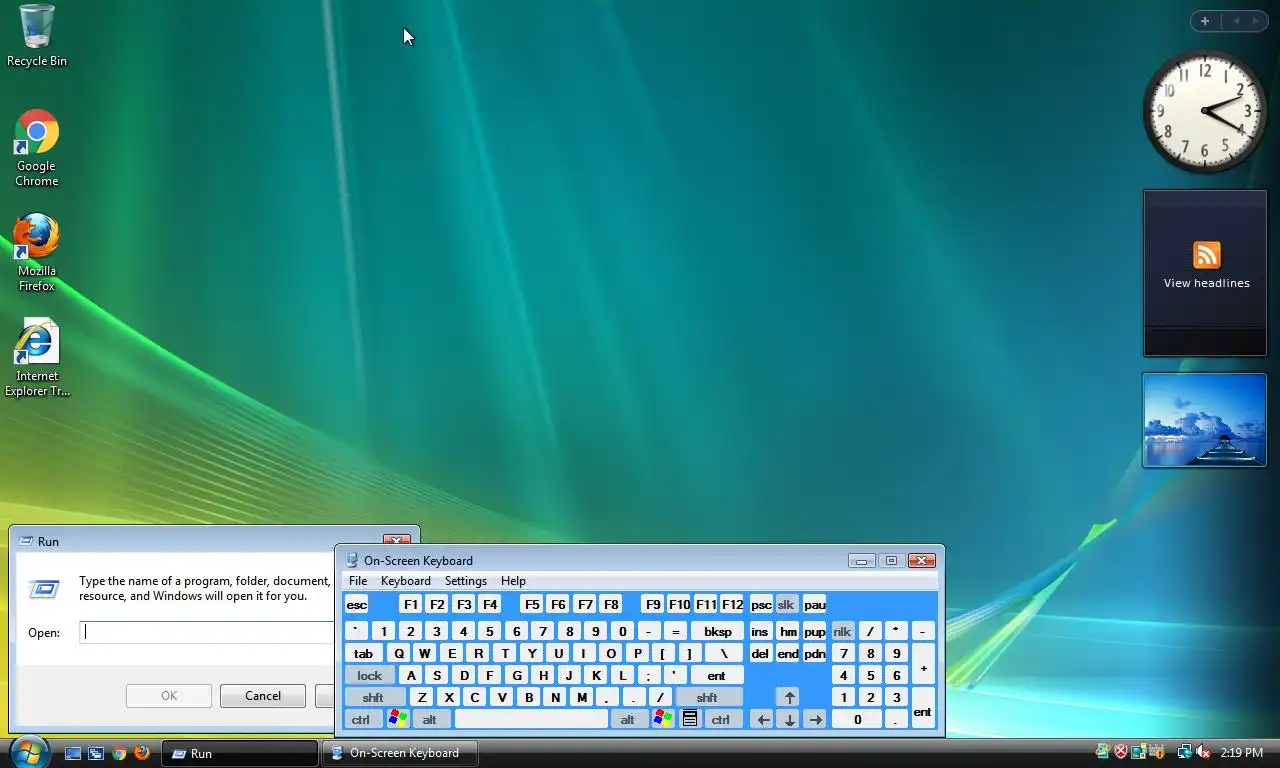Open the Keyboard menu
Screen dimensions: 1280x768
coord(405,581)
